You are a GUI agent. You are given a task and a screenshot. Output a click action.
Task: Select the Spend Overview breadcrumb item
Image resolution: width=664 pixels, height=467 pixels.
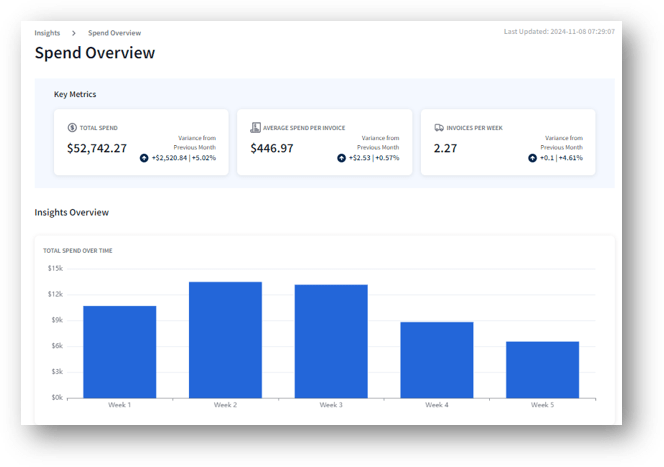(114, 33)
